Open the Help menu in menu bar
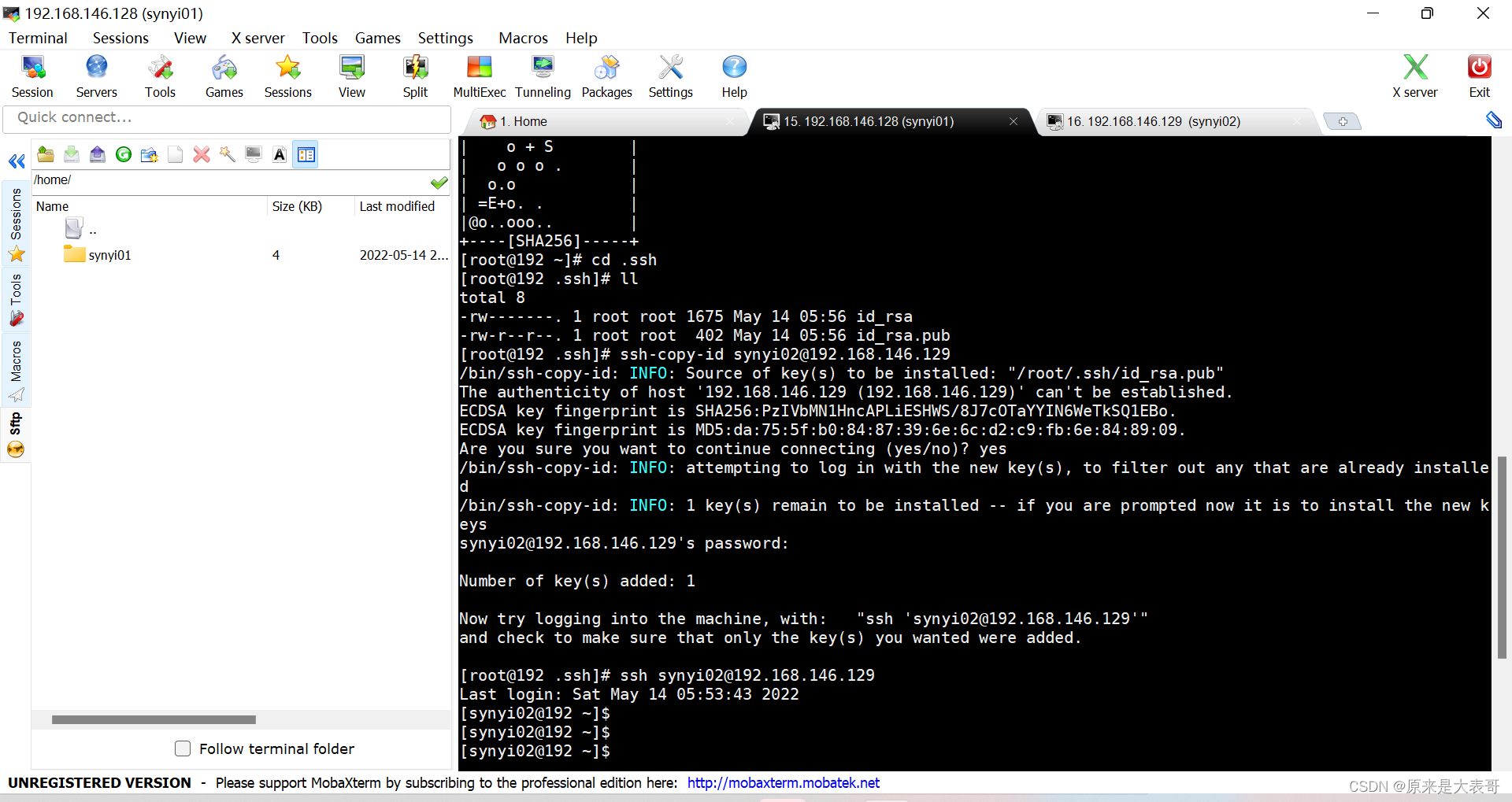1512x802 pixels. (581, 38)
